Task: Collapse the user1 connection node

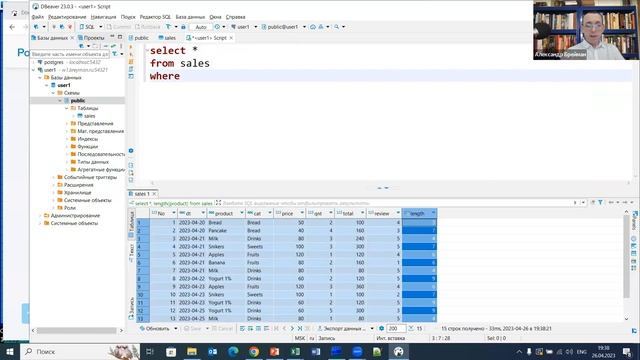Action: pos(33,70)
